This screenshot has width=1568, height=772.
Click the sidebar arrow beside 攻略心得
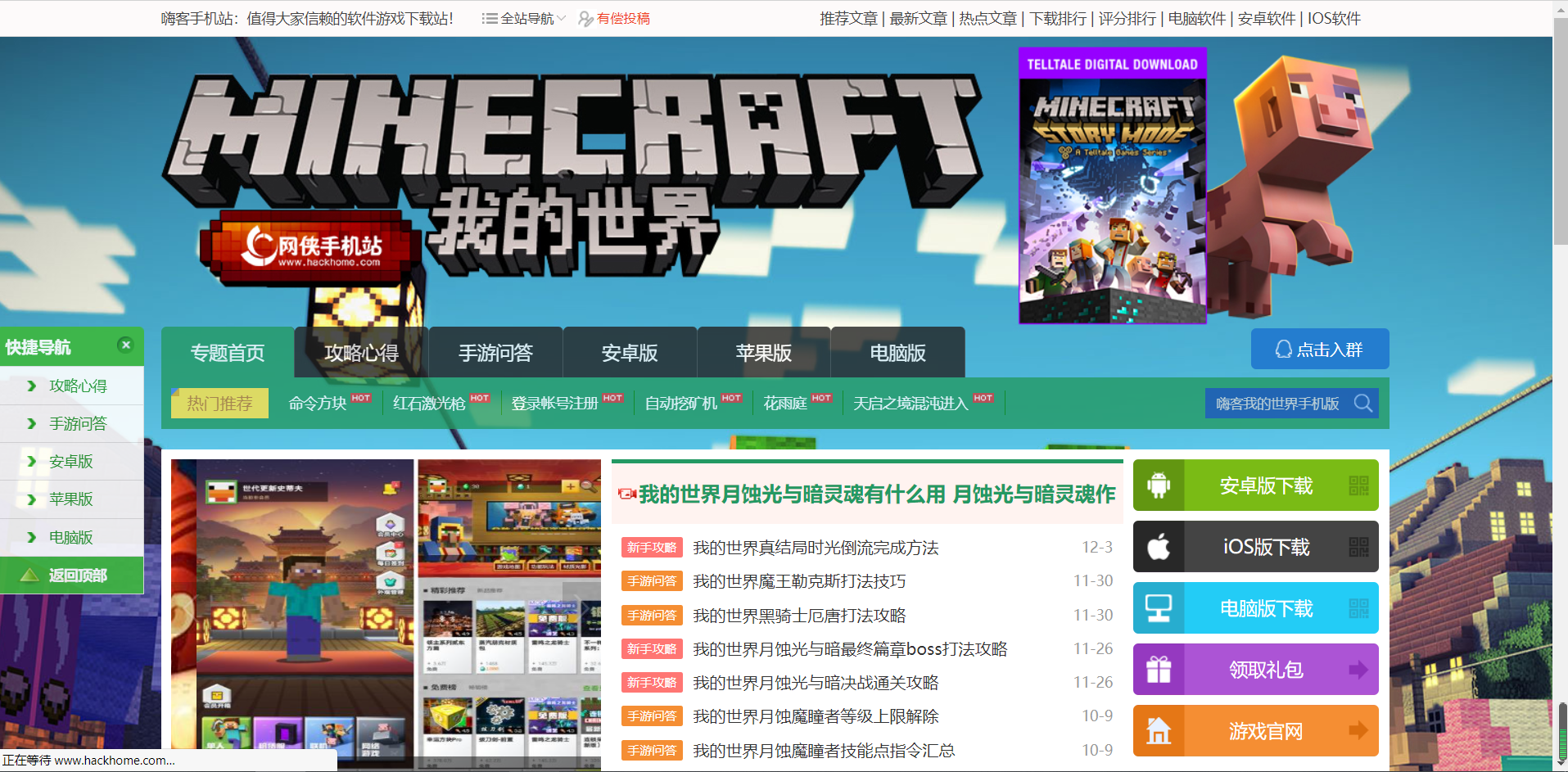(32, 386)
